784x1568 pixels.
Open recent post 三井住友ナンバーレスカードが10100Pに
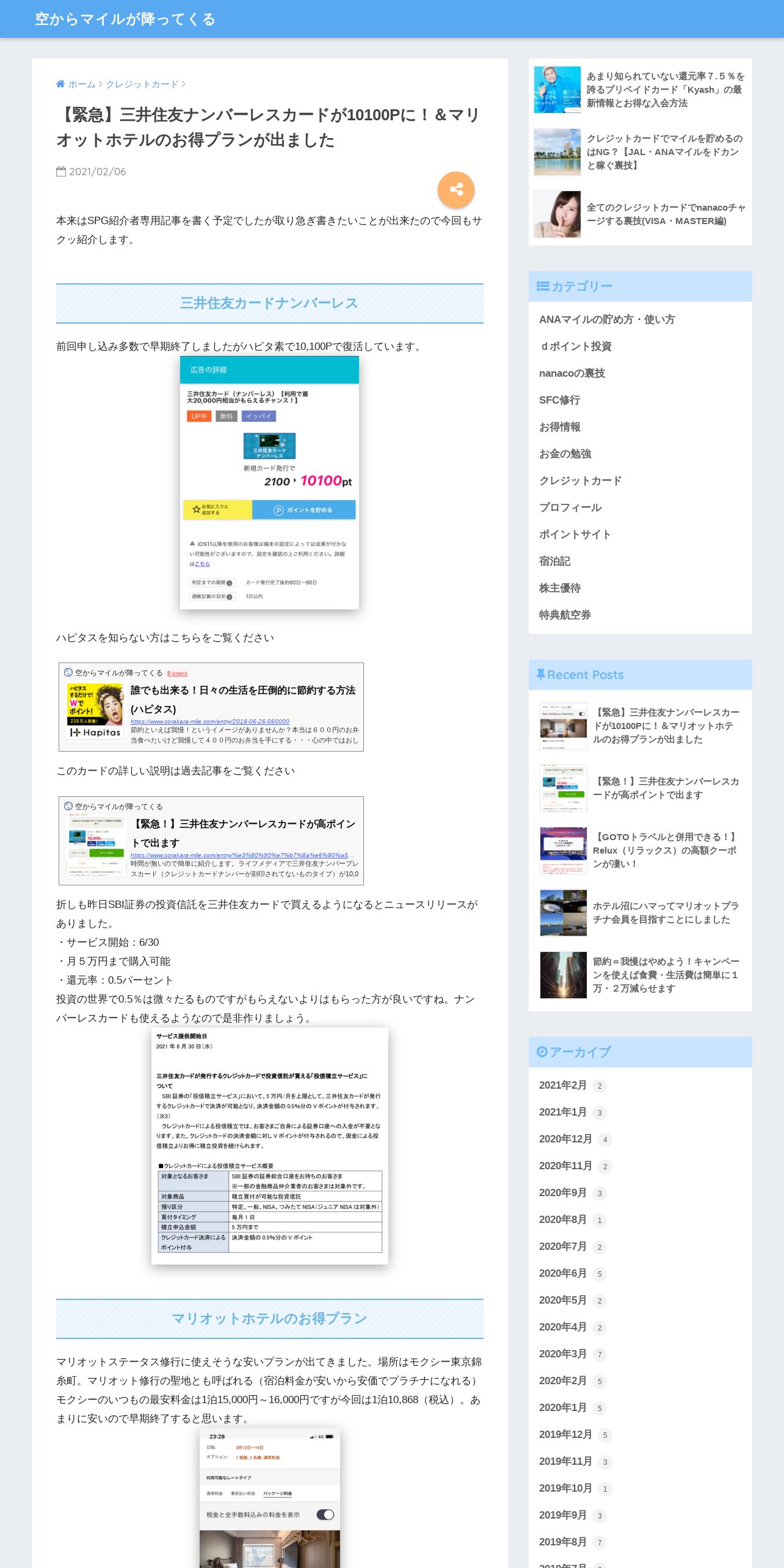point(667,726)
